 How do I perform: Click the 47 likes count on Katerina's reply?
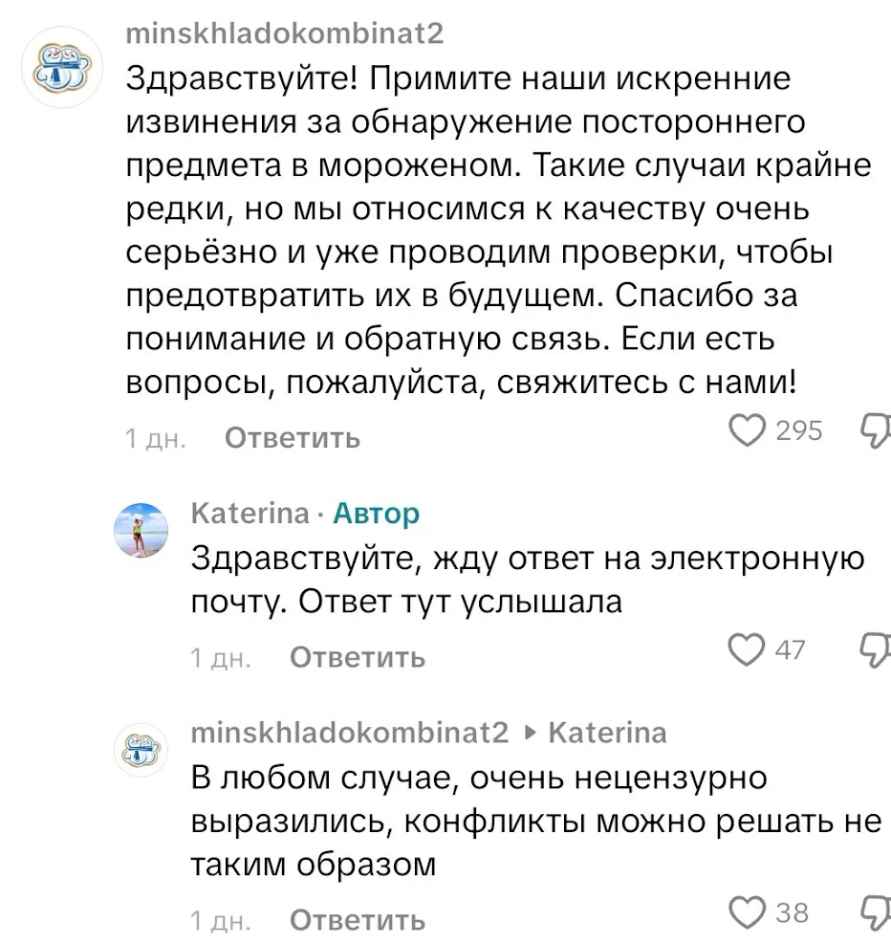789,650
